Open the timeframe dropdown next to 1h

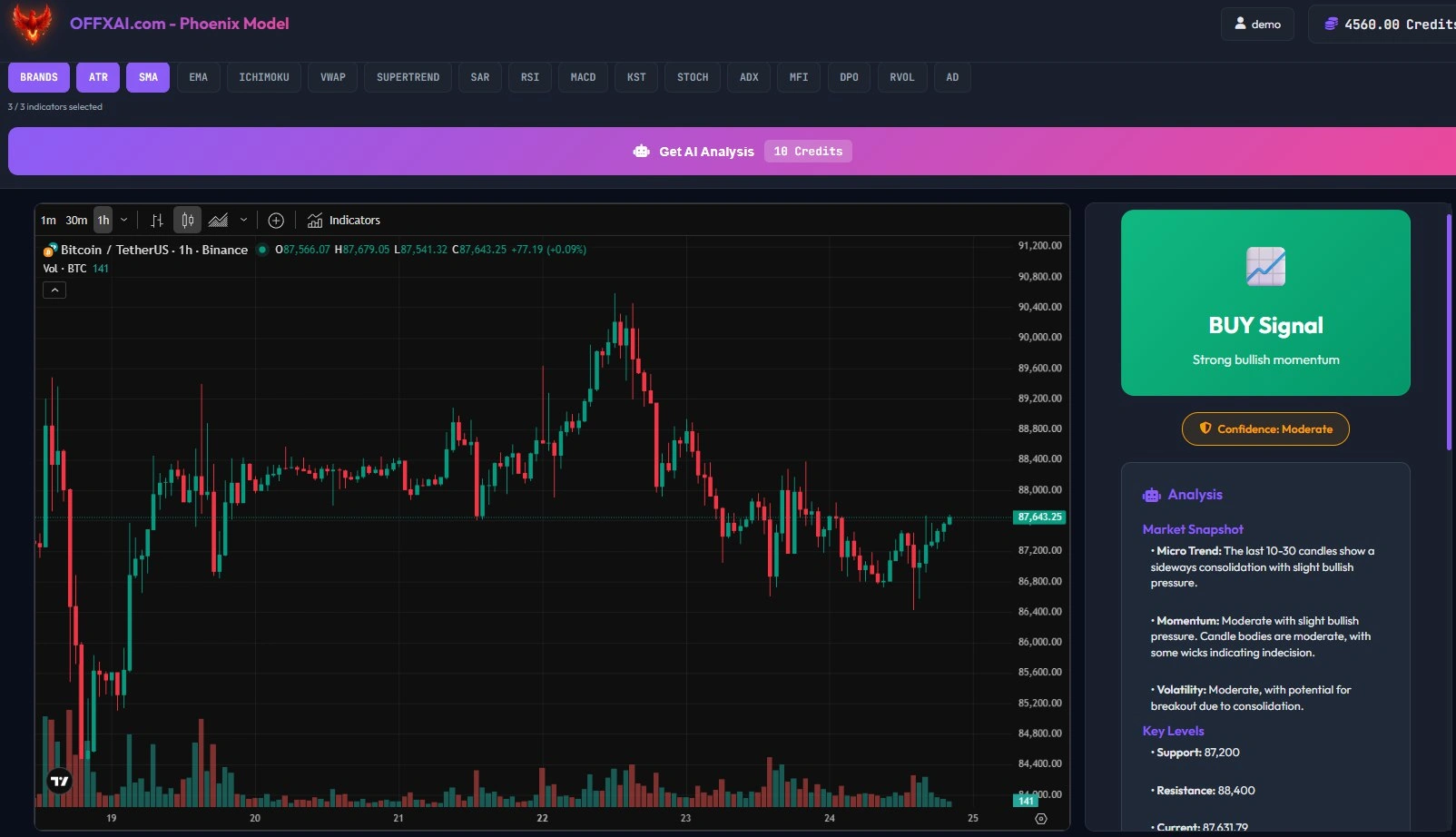(124, 220)
